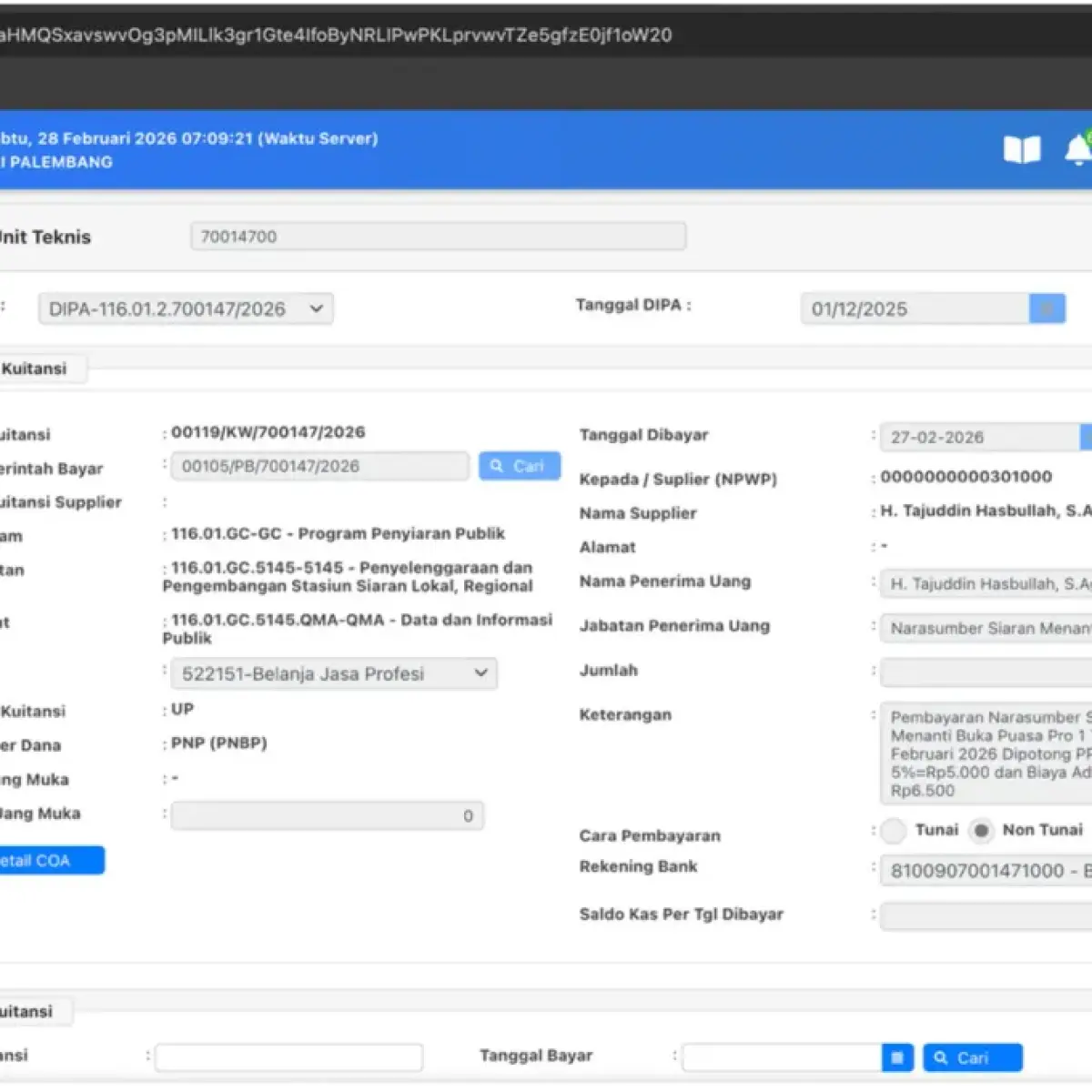The width and height of the screenshot is (1092, 1092).
Task: Click Tanggal Dibayar field 27-02-2026
Action: click(981, 438)
